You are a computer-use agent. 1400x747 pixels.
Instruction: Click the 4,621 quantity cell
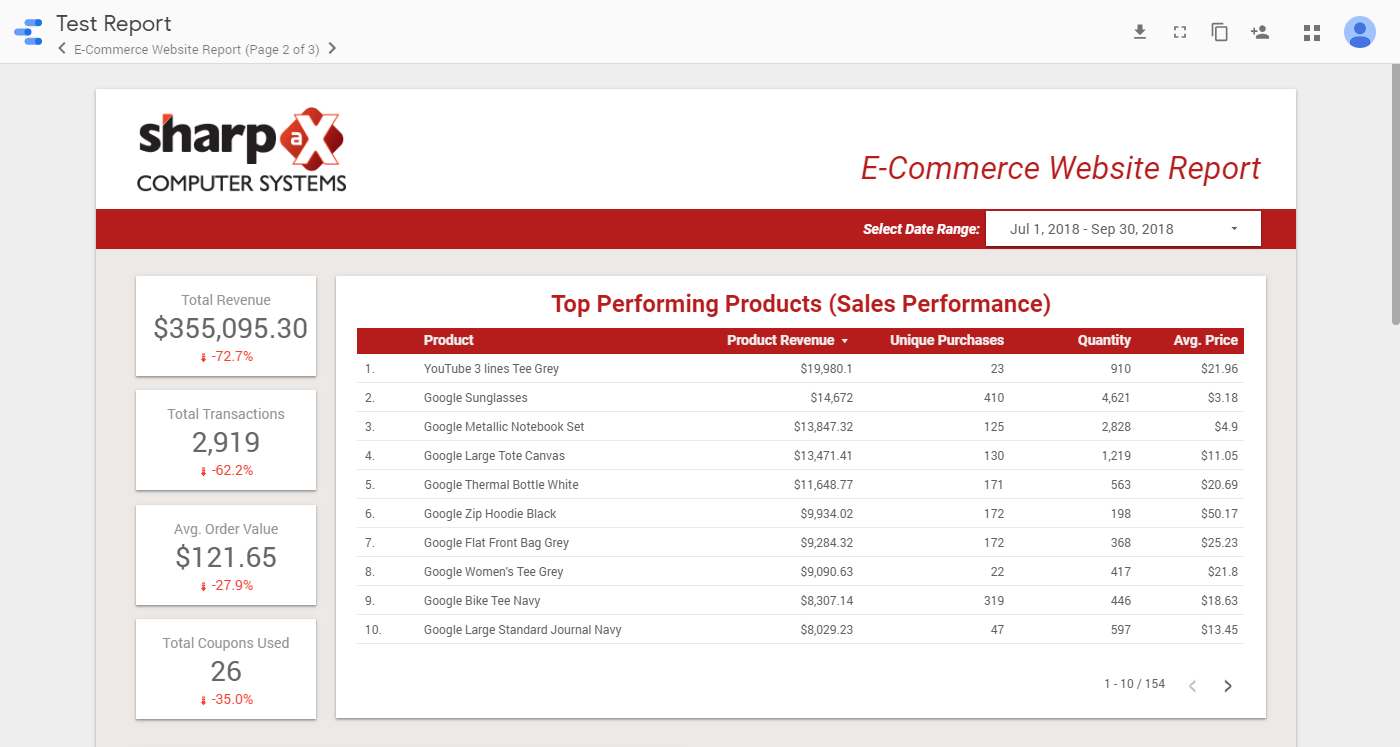1115,398
